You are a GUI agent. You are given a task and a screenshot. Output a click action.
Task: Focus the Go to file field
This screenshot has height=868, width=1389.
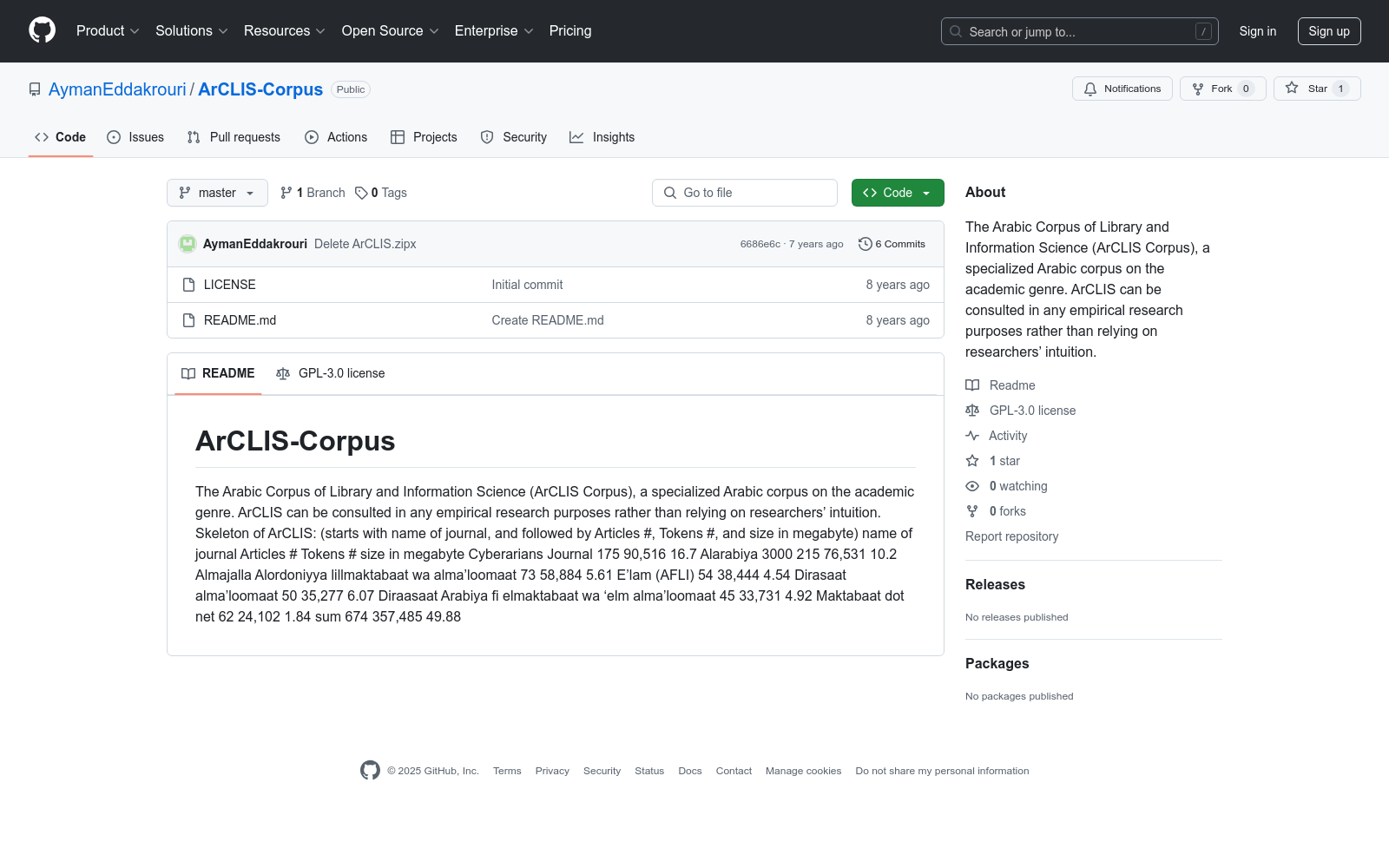tap(745, 193)
